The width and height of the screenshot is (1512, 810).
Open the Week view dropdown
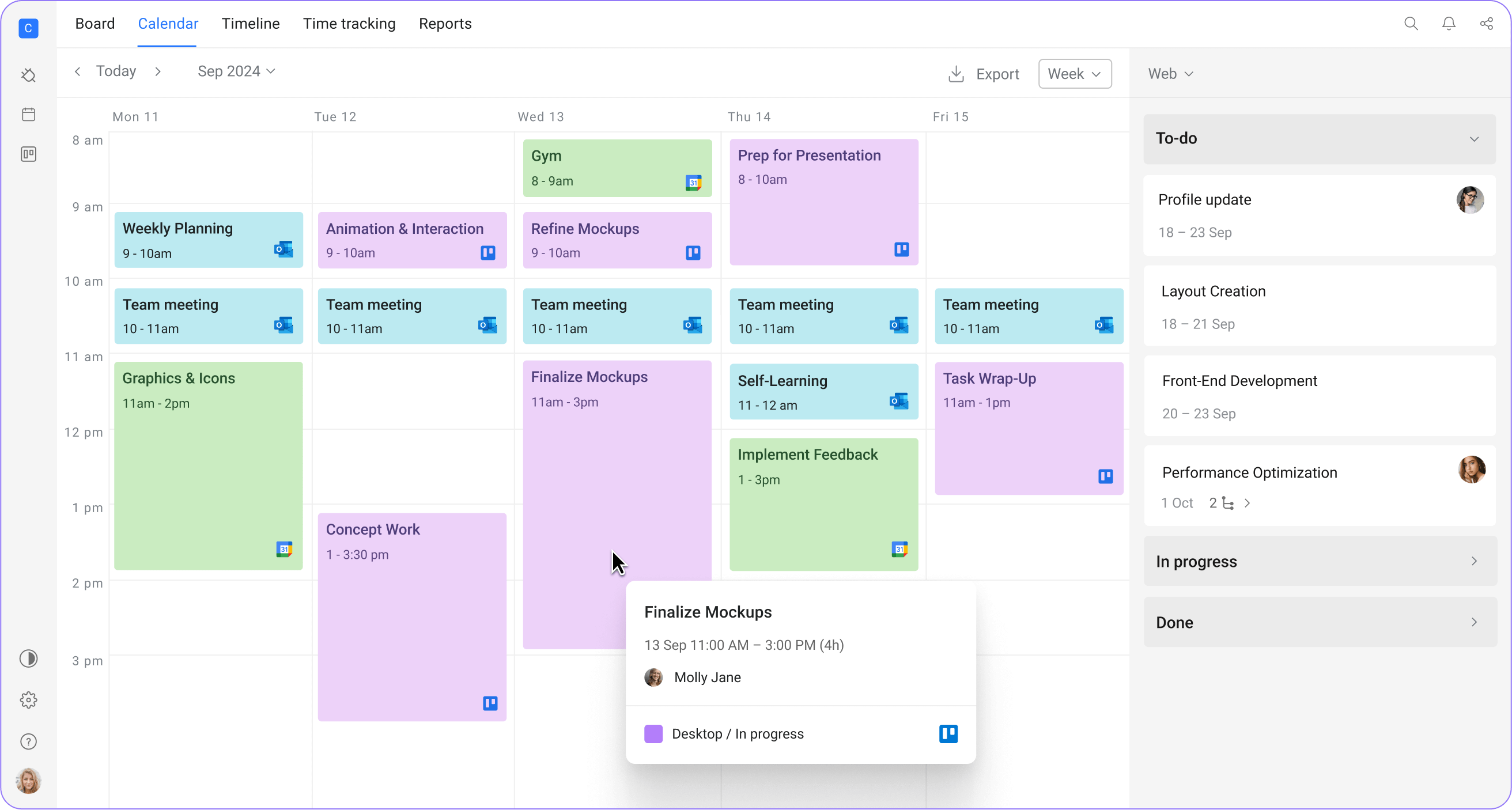(1074, 74)
